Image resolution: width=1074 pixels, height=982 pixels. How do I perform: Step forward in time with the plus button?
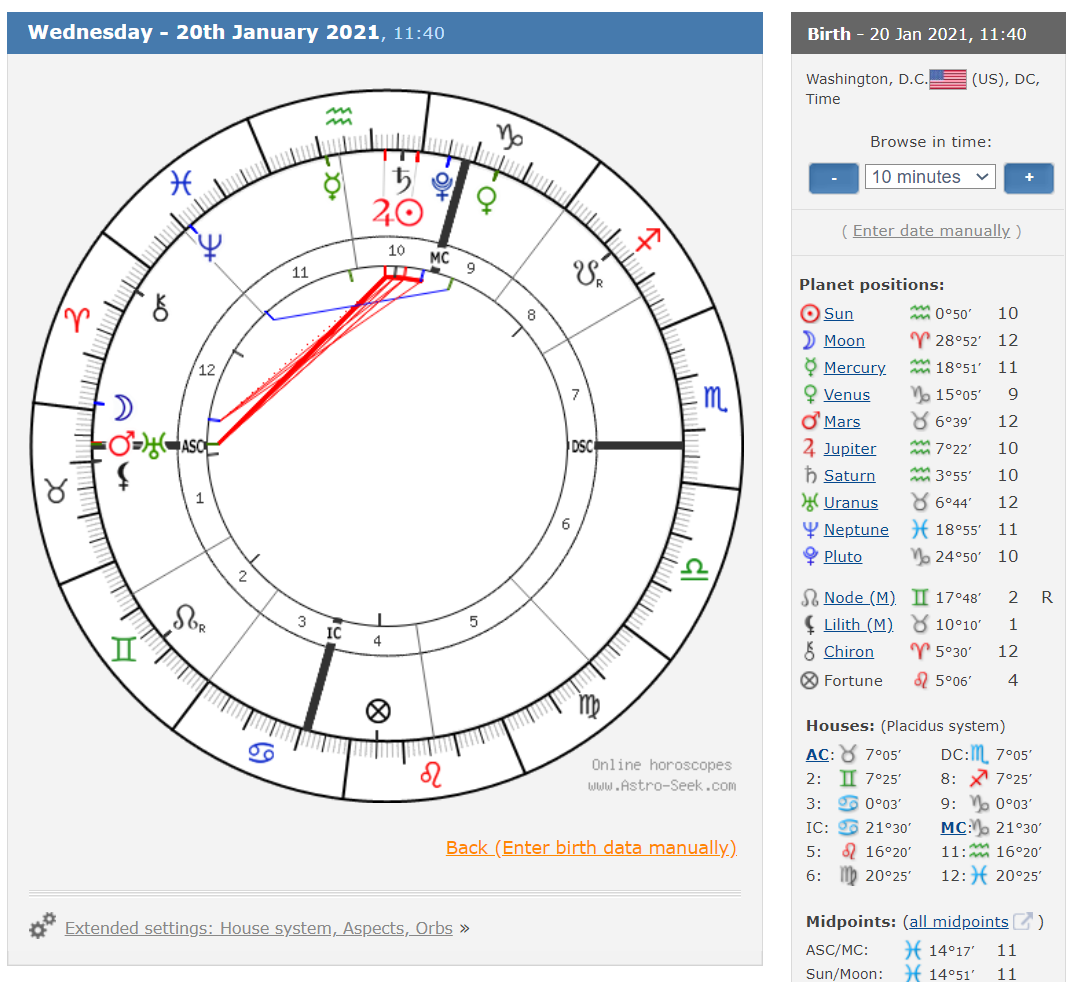coord(1029,178)
